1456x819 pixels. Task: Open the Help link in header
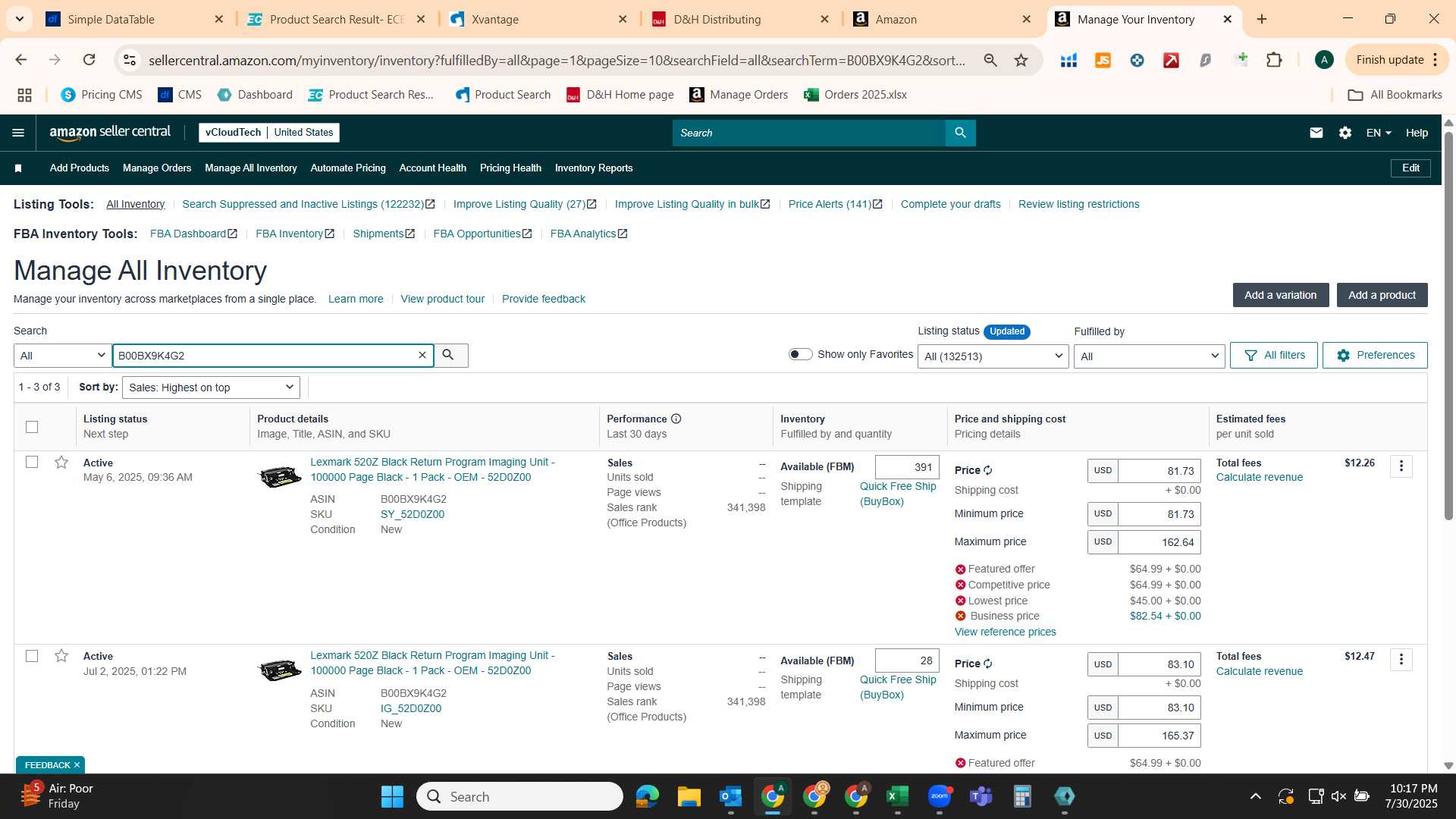tap(1417, 133)
